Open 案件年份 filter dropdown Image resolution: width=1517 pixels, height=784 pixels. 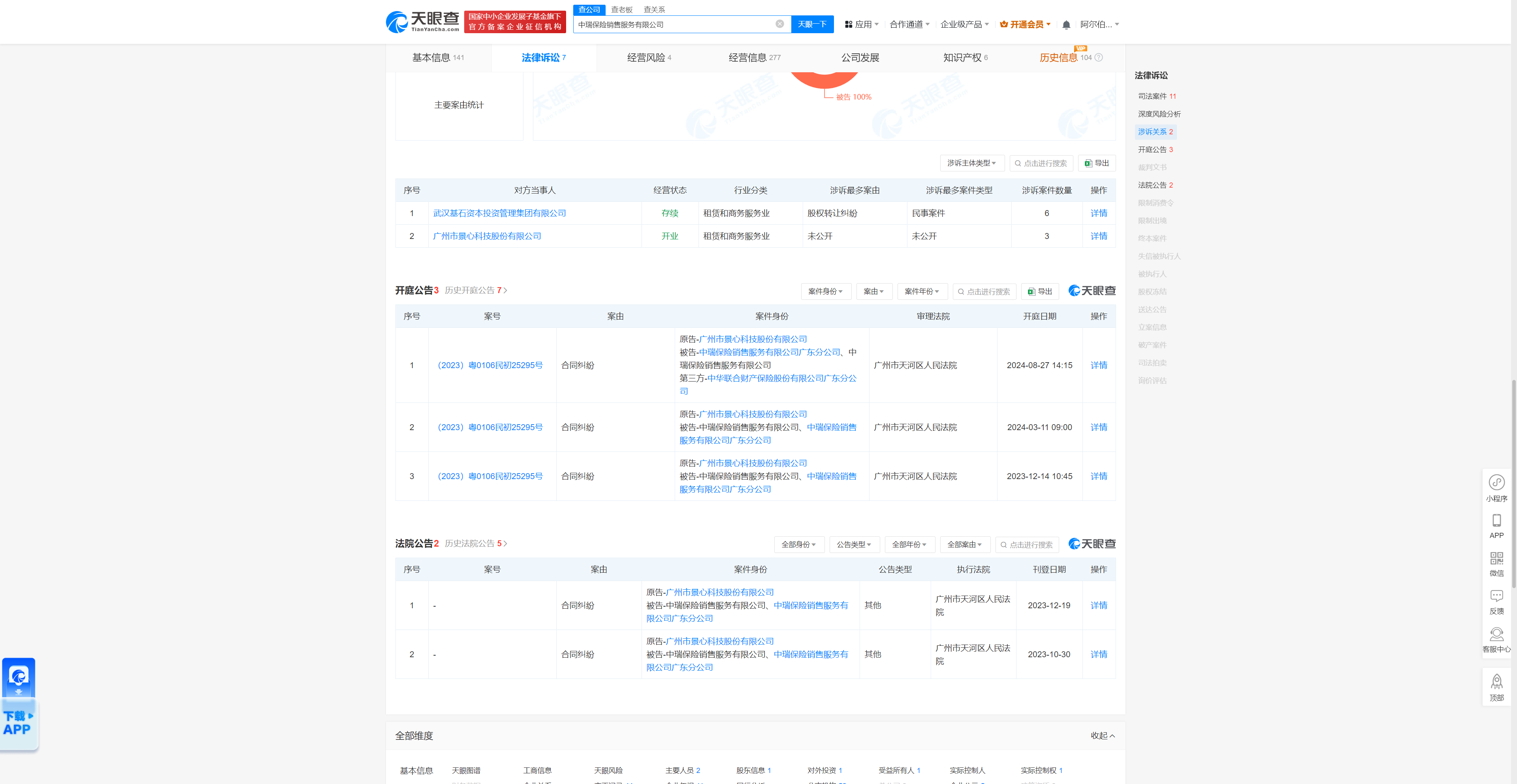(922, 291)
